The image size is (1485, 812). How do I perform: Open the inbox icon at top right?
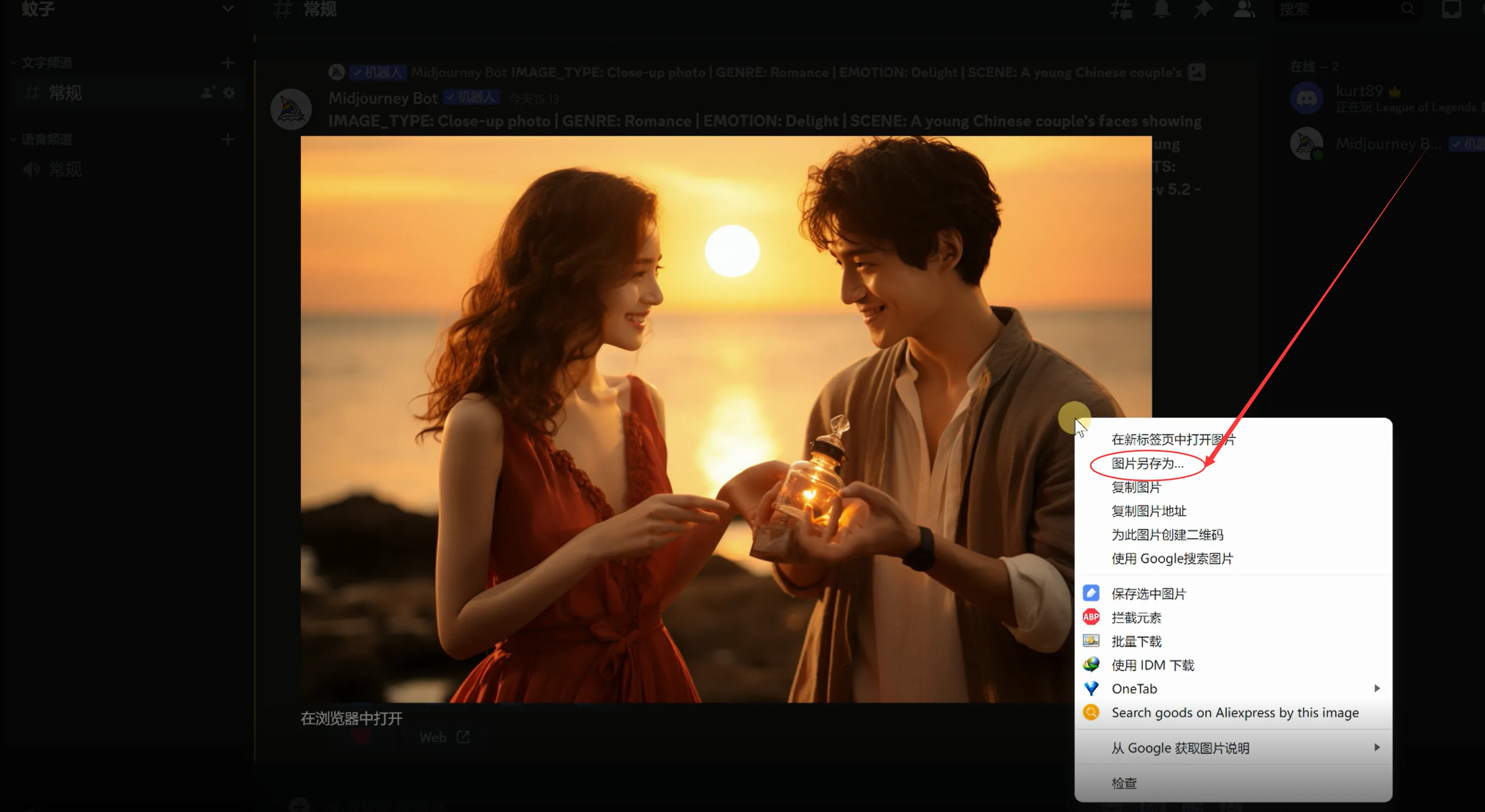coord(1451,9)
